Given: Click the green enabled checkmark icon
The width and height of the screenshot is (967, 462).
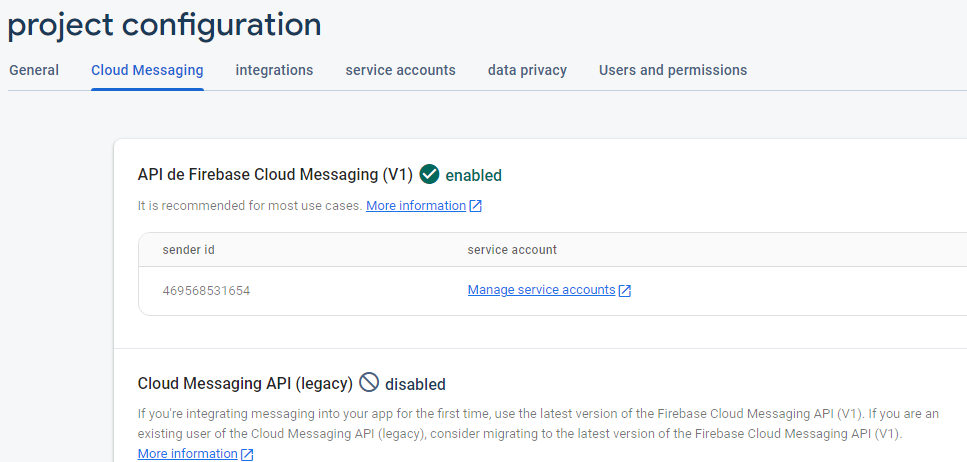Looking at the screenshot, I should [x=430, y=175].
